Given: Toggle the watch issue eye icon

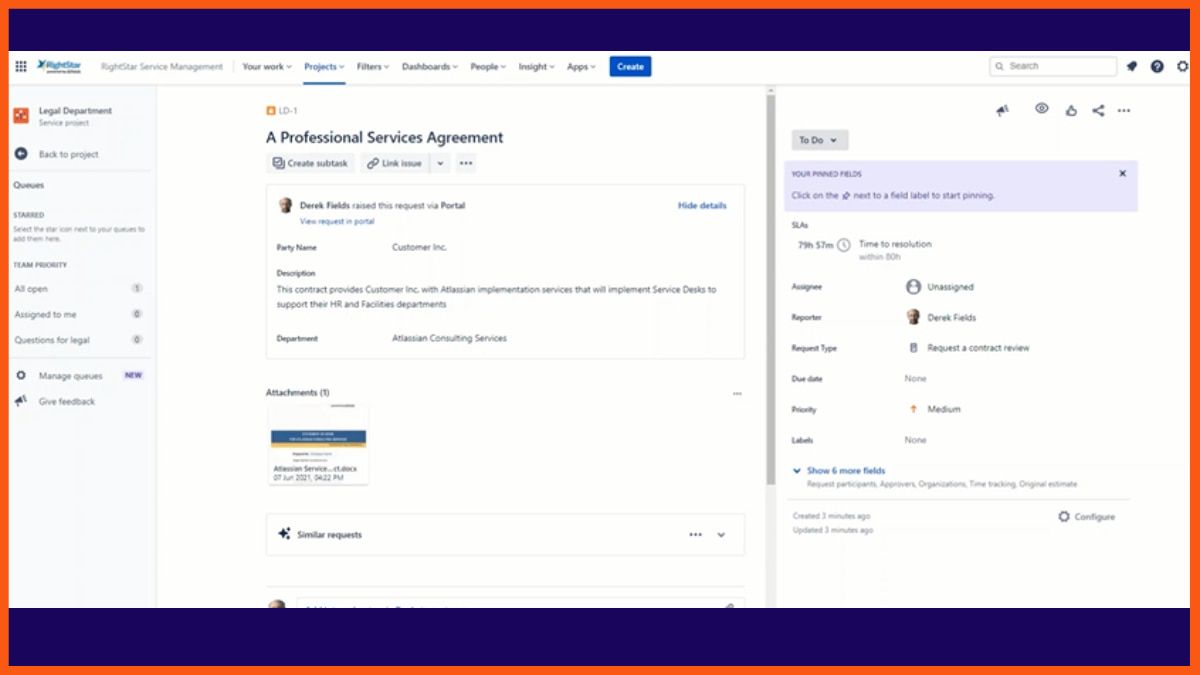Looking at the screenshot, I should pyautogui.click(x=1042, y=109).
